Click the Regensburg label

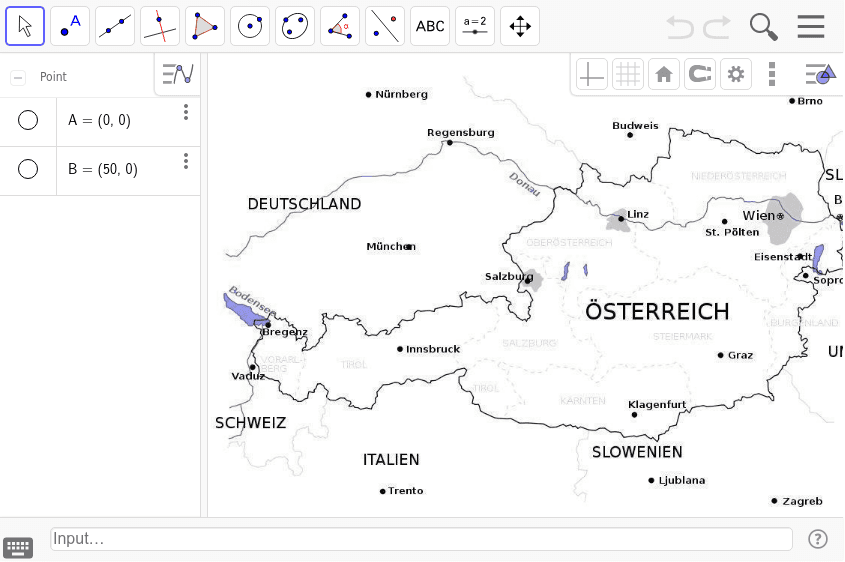461,133
